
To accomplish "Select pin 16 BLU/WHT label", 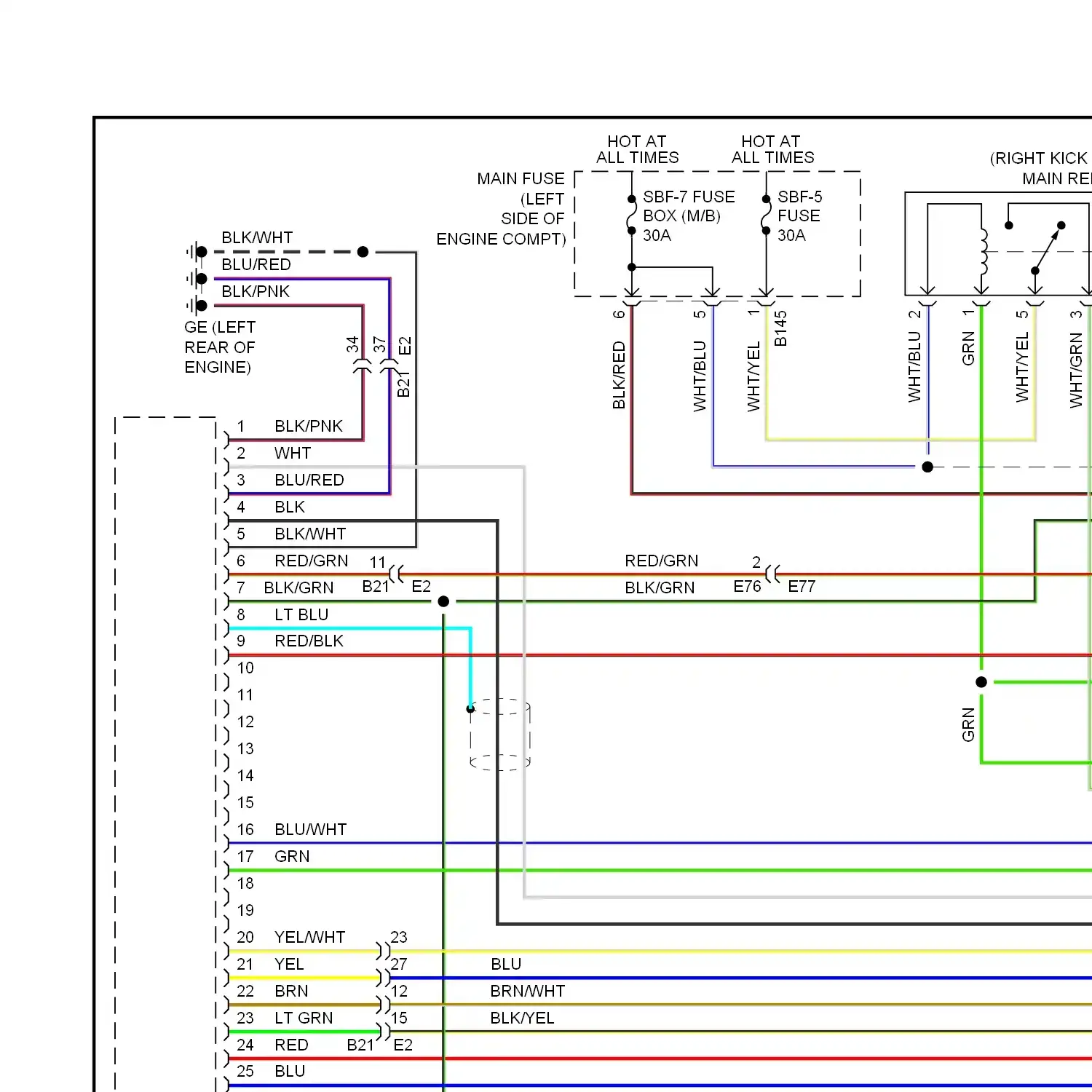I will 311,830.
